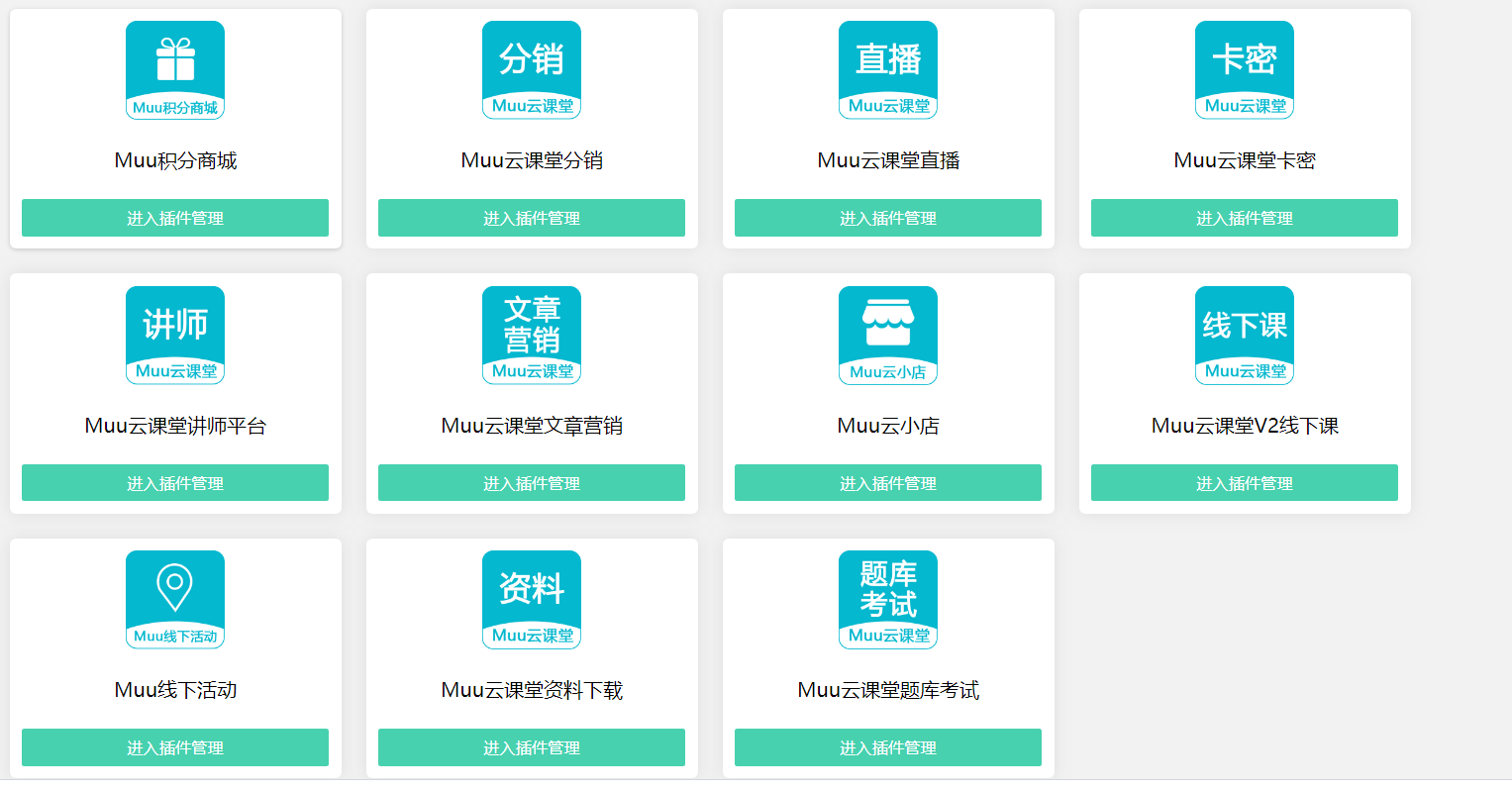Click the 线下课 plugin icon
1512x790 pixels.
(x=1245, y=336)
